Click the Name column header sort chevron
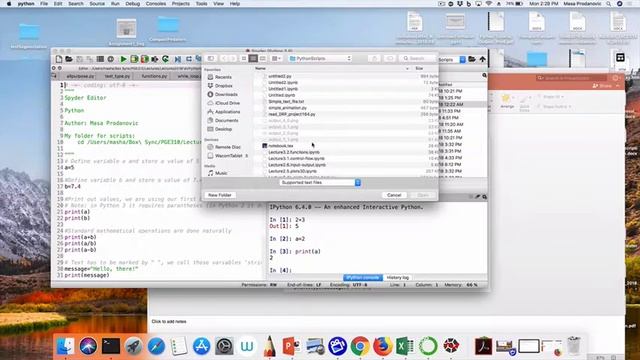 point(407,69)
